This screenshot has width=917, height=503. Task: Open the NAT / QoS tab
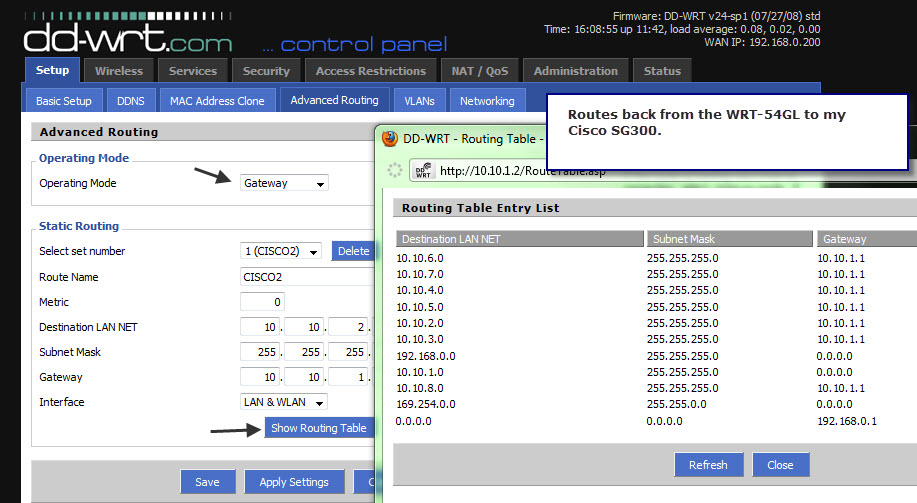(480, 71)
